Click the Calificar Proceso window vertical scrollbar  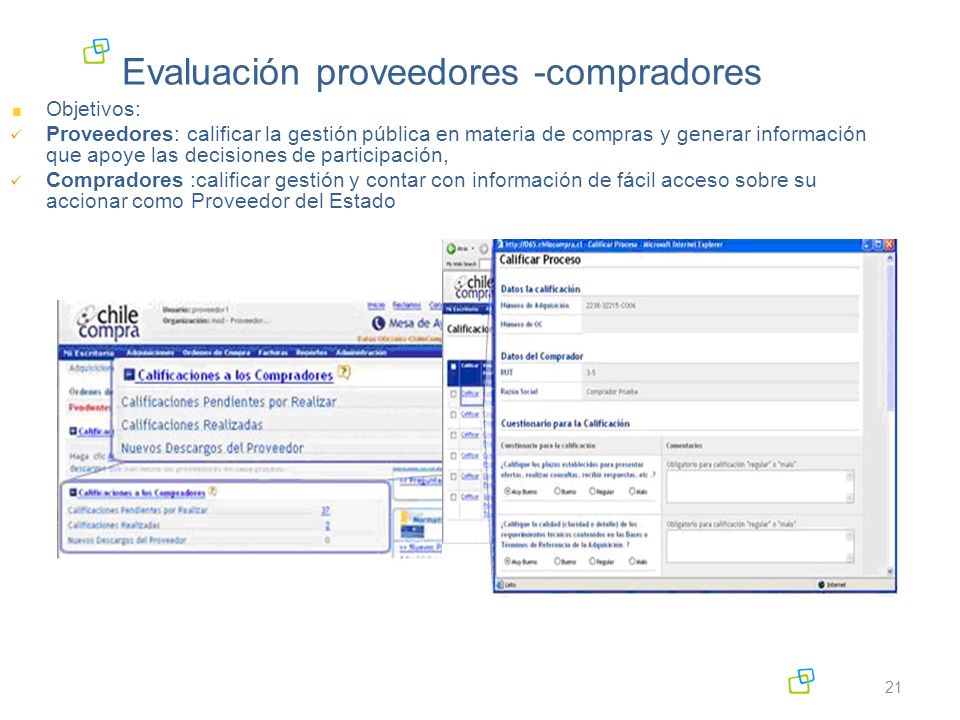pos(890,416)
